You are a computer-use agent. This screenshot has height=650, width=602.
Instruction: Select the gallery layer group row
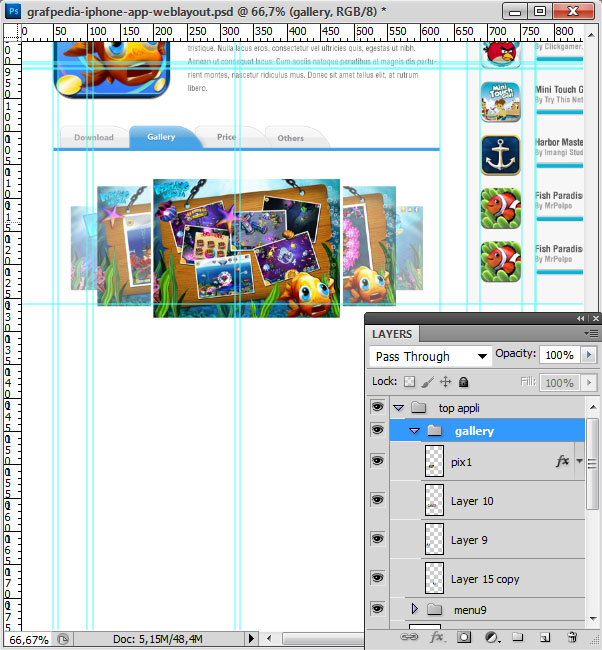click(x=487, y=430)
